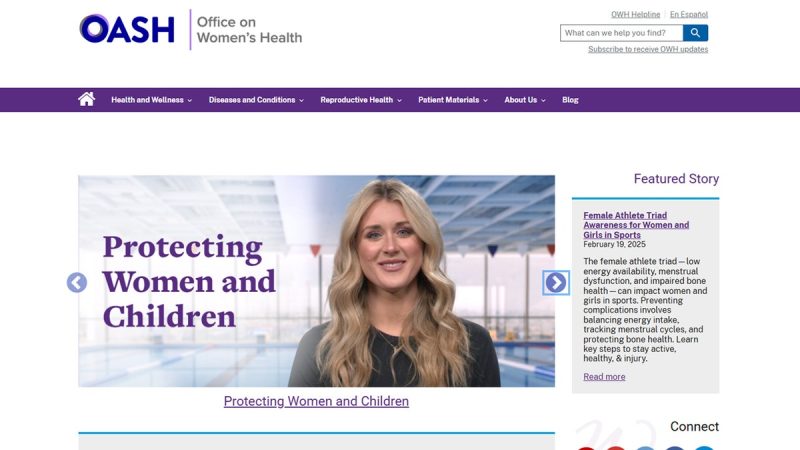Screen dimensions: 800x450
Task: Expand the Reproductive Health menu
Action: [360, 100]
